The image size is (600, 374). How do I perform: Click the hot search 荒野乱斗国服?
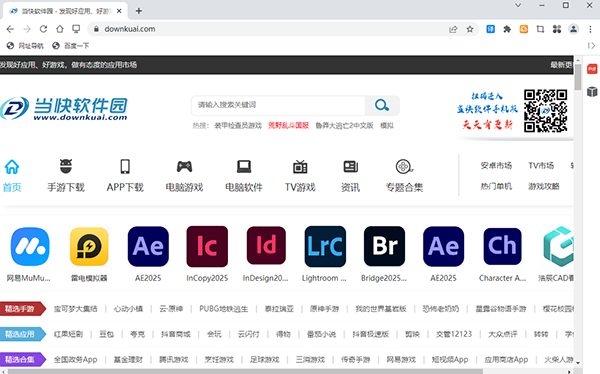(289, 126)
